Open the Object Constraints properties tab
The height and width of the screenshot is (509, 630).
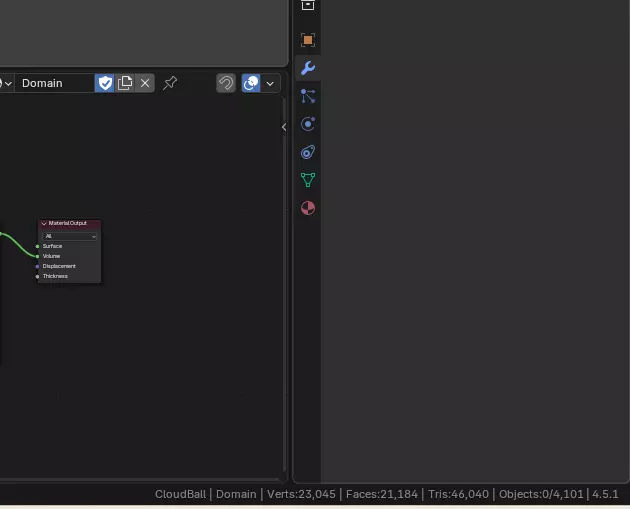click(308, 152)
